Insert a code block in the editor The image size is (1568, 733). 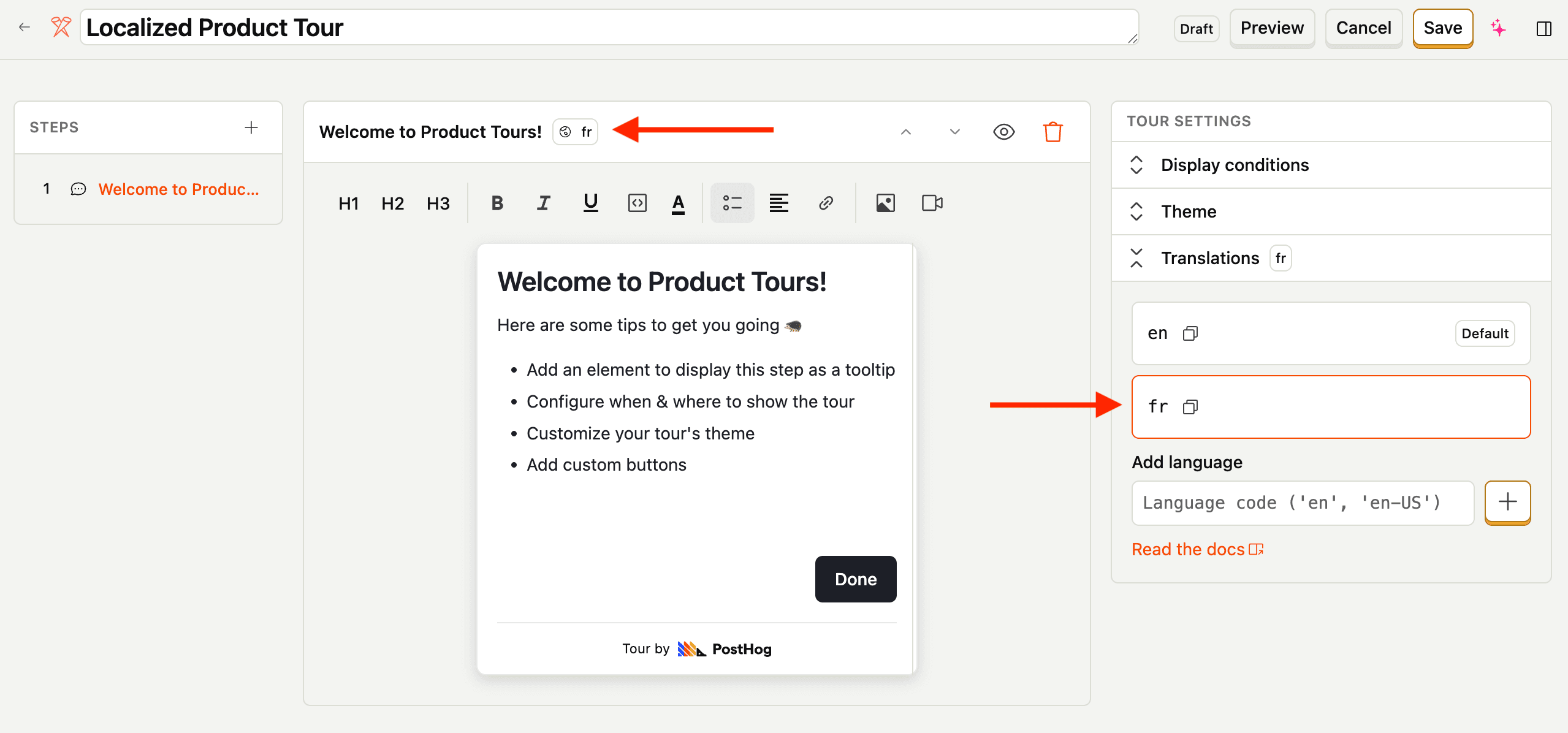636,202
